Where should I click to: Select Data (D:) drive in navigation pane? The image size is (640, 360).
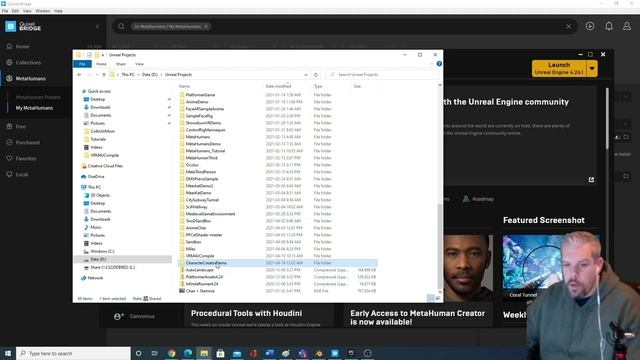(x=98, y=259)
